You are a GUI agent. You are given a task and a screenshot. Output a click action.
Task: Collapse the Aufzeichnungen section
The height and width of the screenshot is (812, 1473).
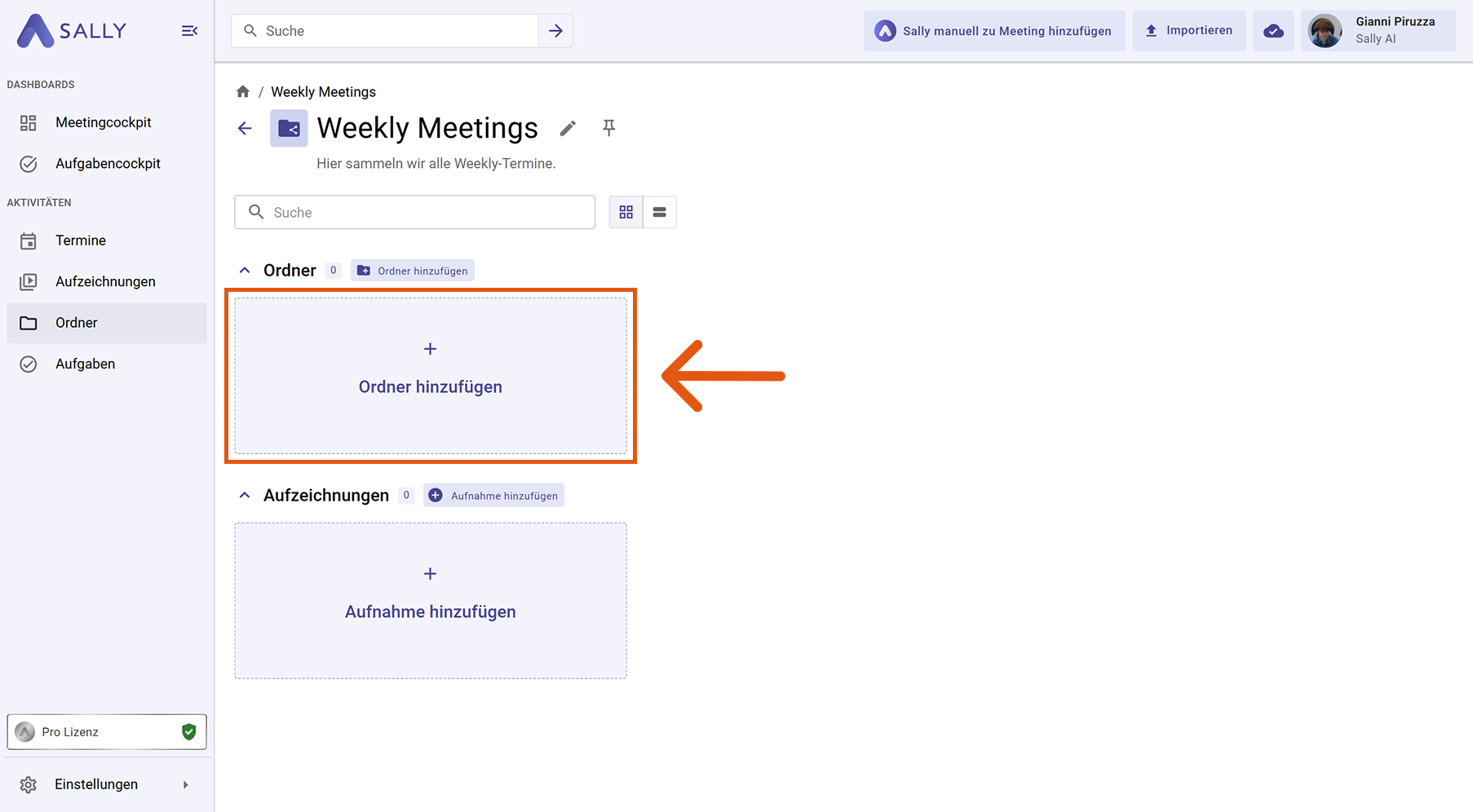(x=245, y=496)
